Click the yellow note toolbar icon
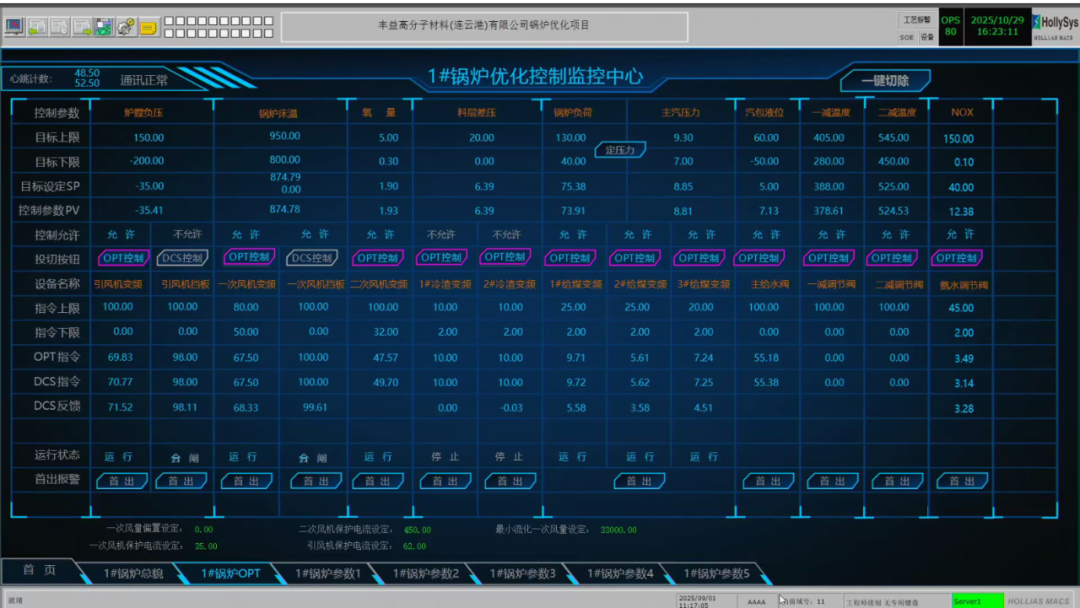1080x608 pixels. pyautogui.click(x=148, y=27)
